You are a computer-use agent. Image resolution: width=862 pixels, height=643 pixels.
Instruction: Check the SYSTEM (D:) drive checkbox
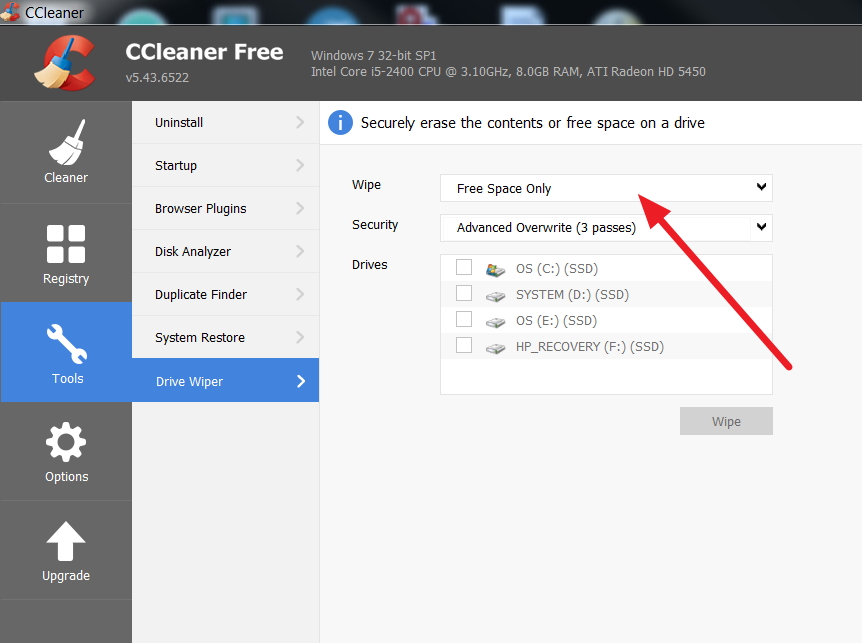point(464,293)
